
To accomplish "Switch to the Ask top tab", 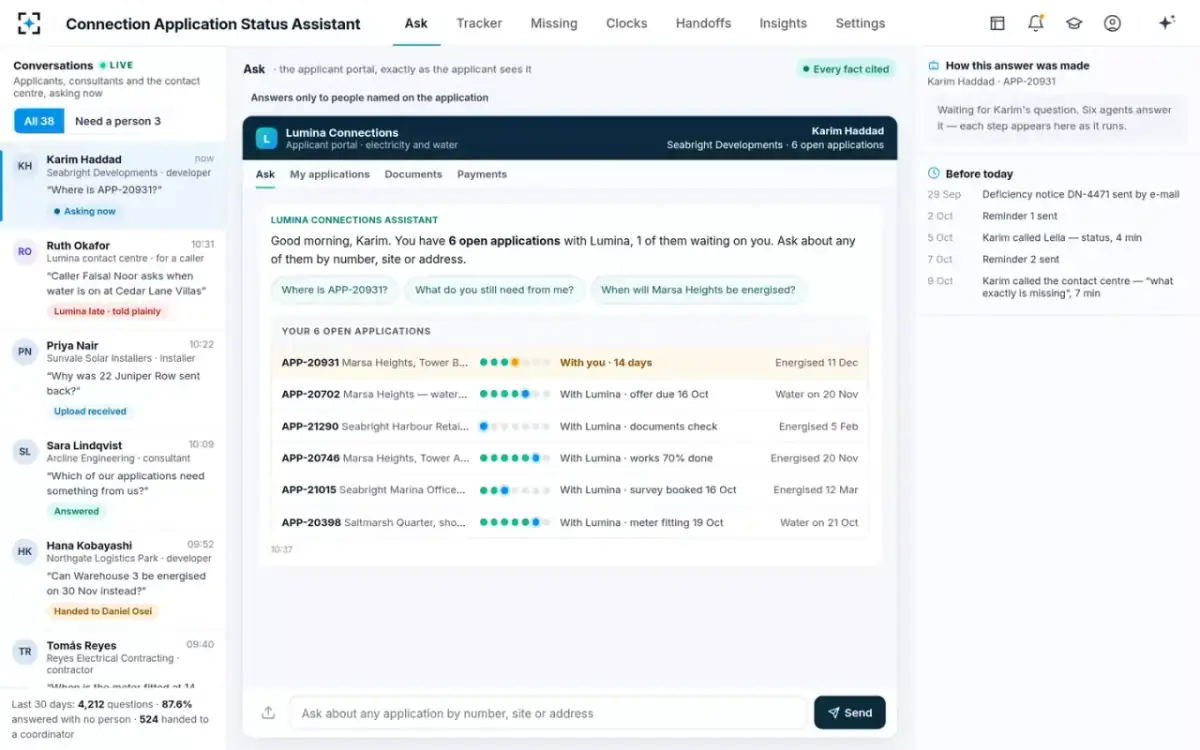I will (x=416, y=23).
